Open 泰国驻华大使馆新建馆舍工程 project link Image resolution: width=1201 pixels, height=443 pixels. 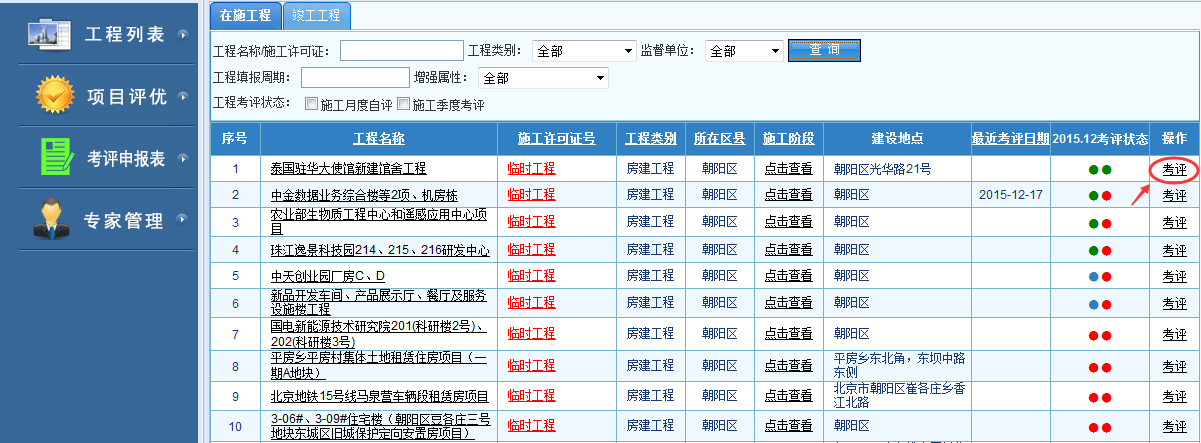348,169
